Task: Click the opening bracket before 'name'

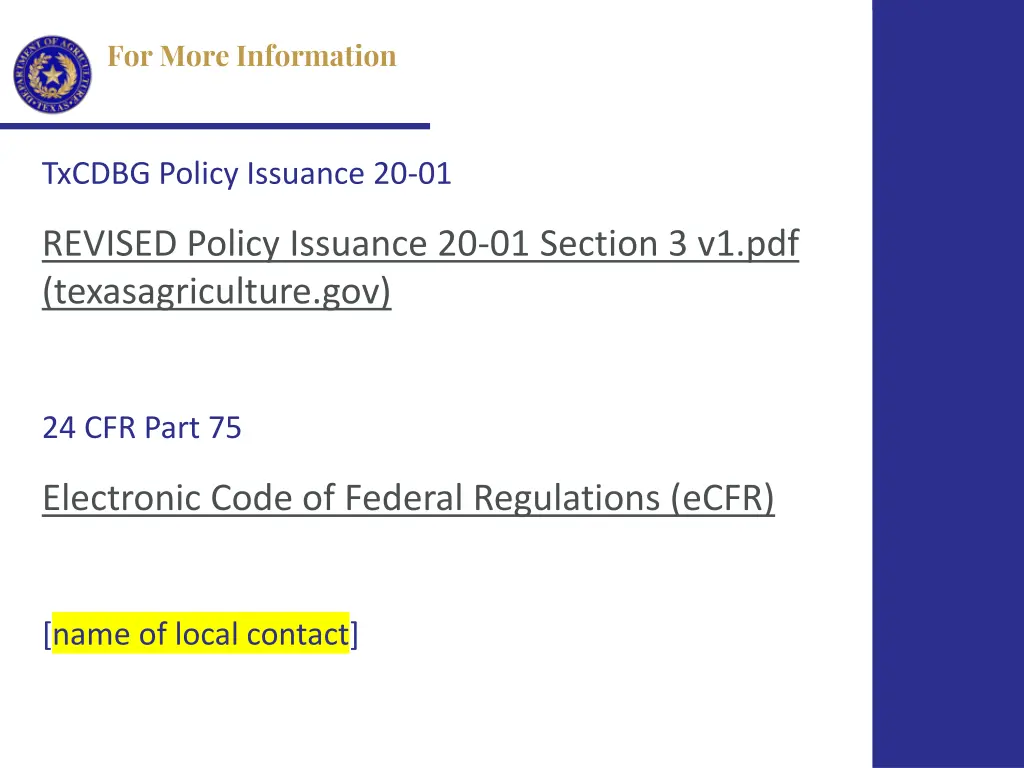Action: click(47, 635)
